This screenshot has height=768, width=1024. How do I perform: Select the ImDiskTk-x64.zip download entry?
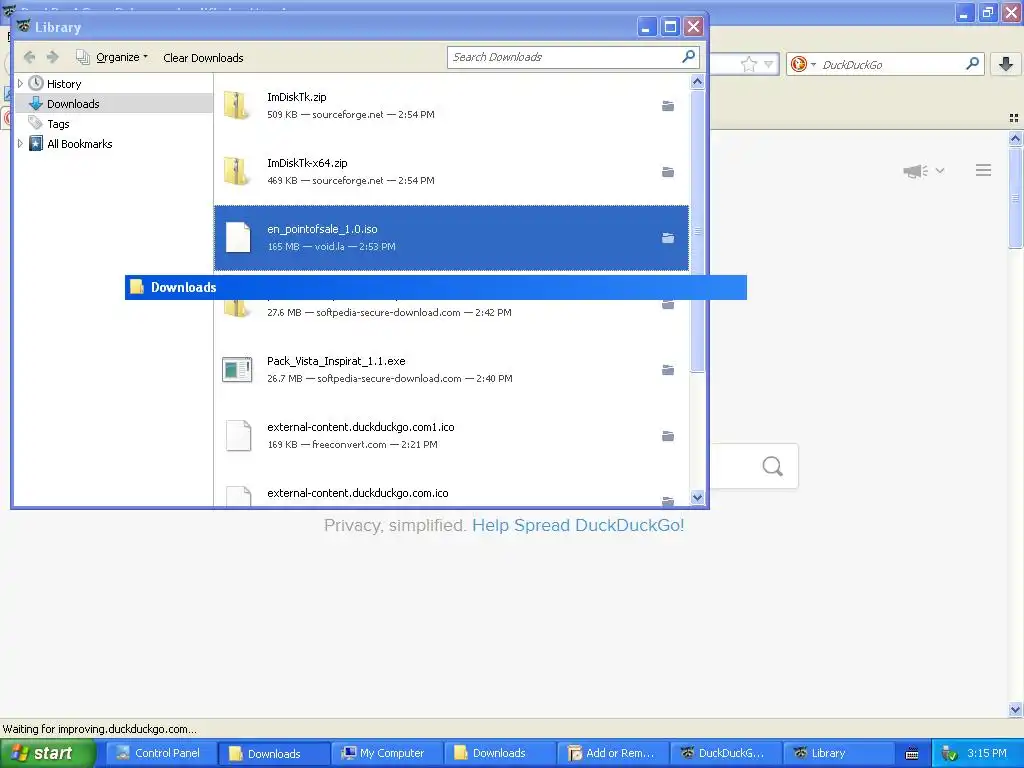point(451,172)
